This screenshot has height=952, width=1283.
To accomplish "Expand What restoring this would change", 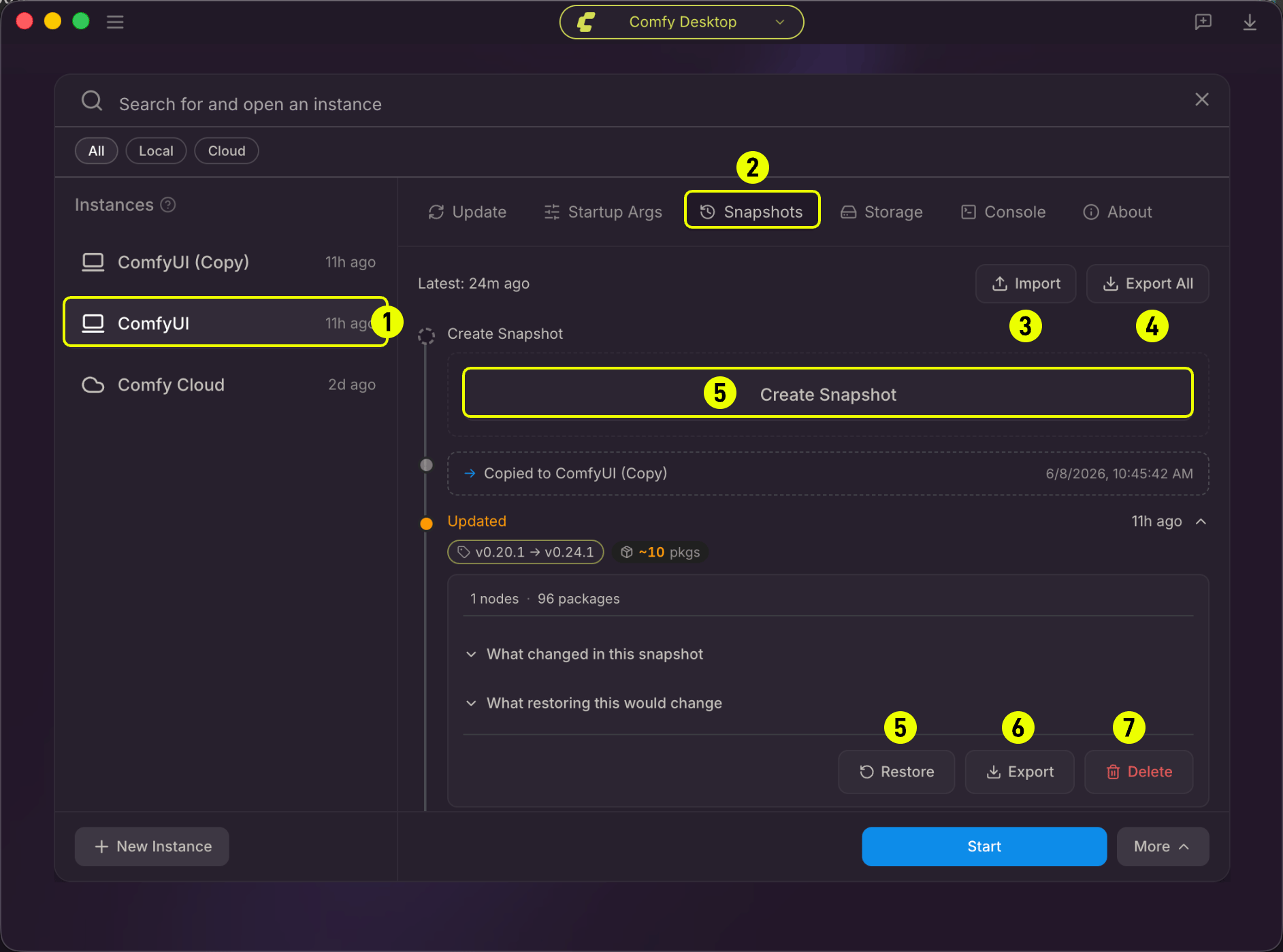I will pyautogui.click(x=594, y=703).
